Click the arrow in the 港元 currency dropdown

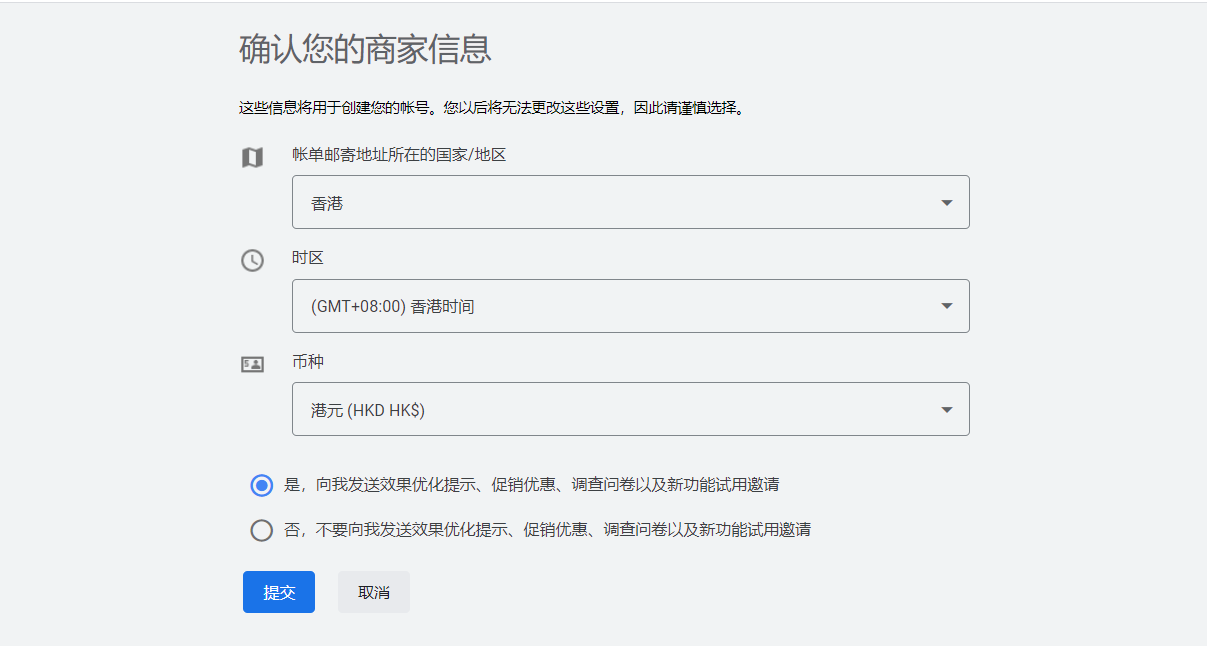[947, 410]
